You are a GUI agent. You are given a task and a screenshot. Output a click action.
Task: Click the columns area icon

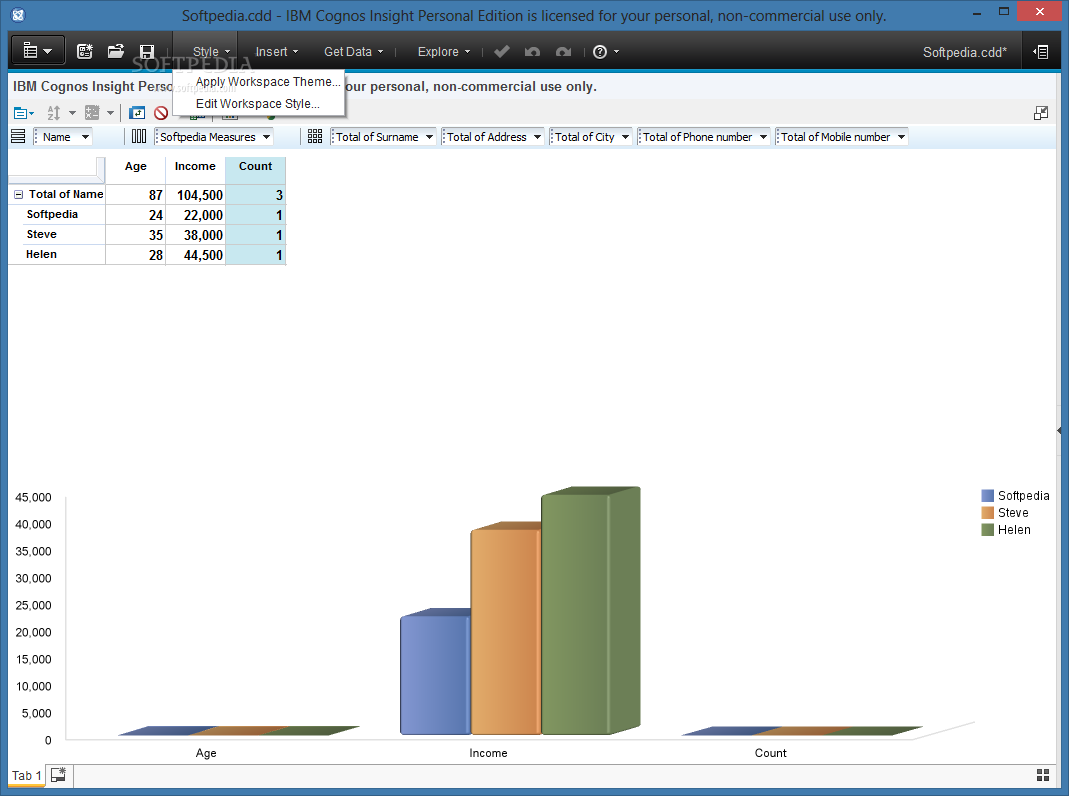pos(138,137)
